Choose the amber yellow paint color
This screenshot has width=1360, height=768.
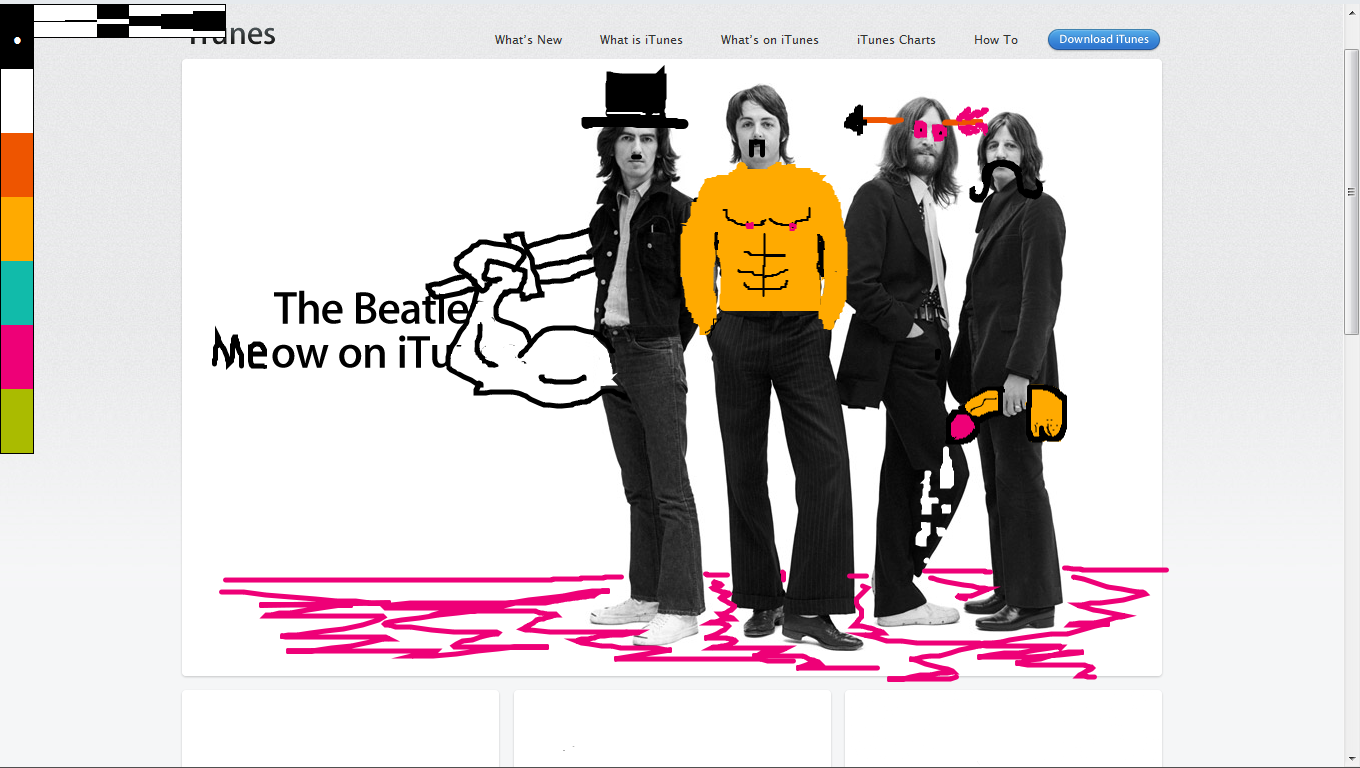pos(17,229)
